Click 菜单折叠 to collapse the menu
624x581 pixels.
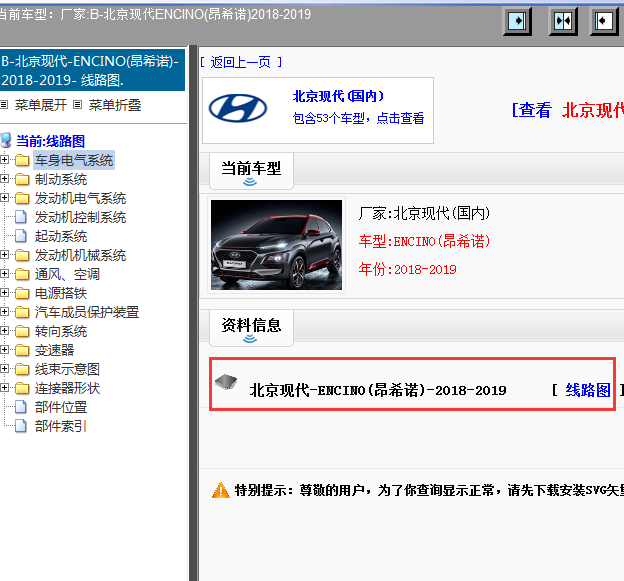coord(115,105)
